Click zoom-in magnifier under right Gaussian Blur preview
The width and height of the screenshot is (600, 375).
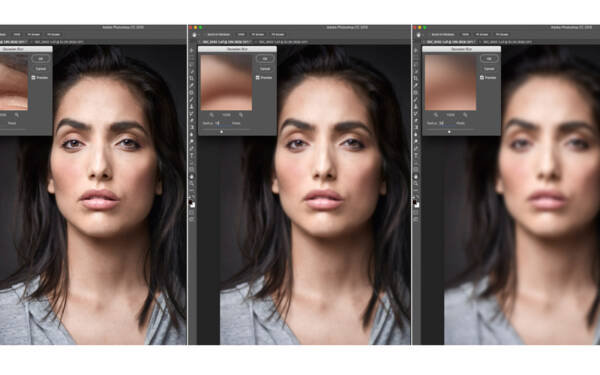point(465,115)
